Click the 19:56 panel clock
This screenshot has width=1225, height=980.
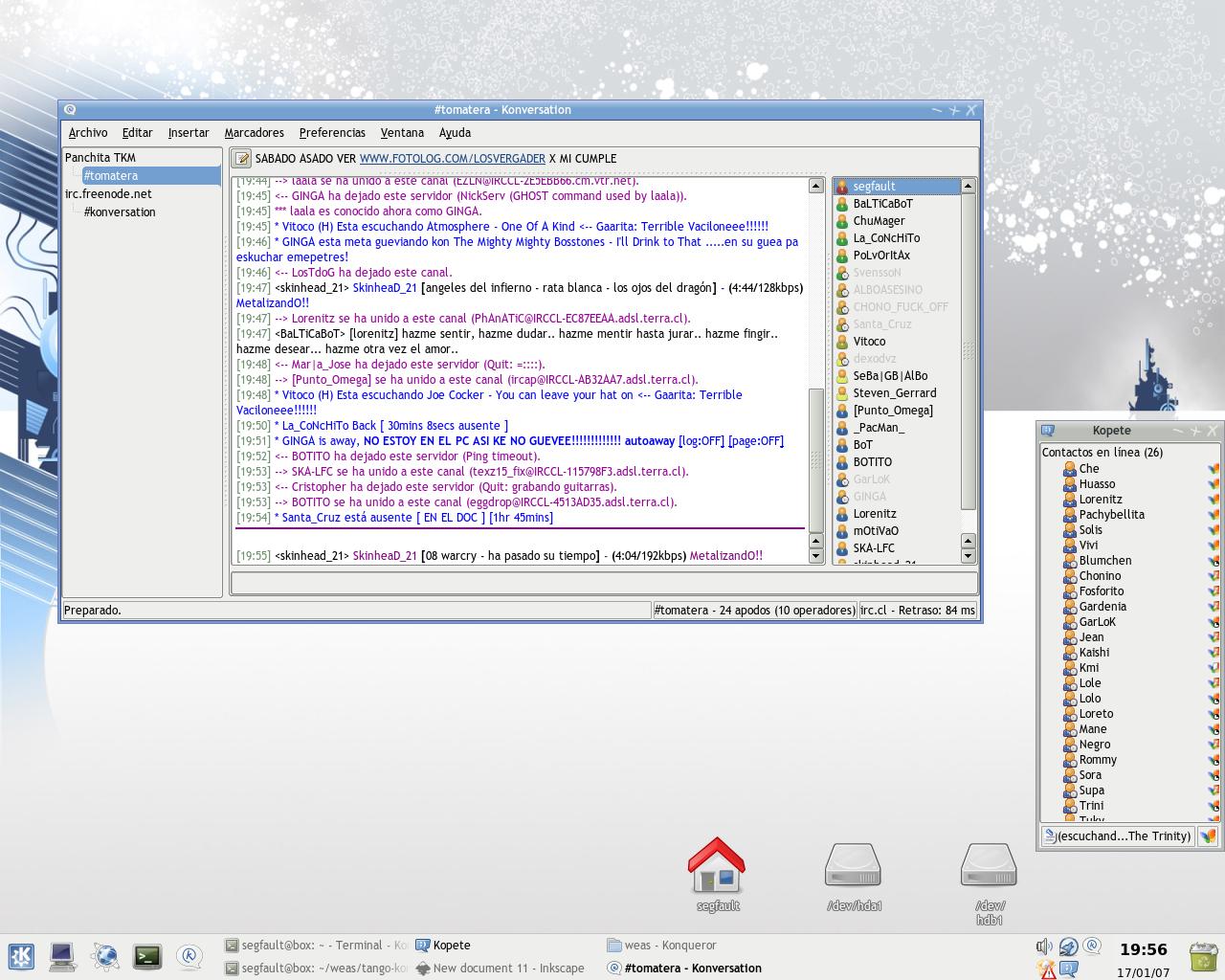(x=1144, y=949)
